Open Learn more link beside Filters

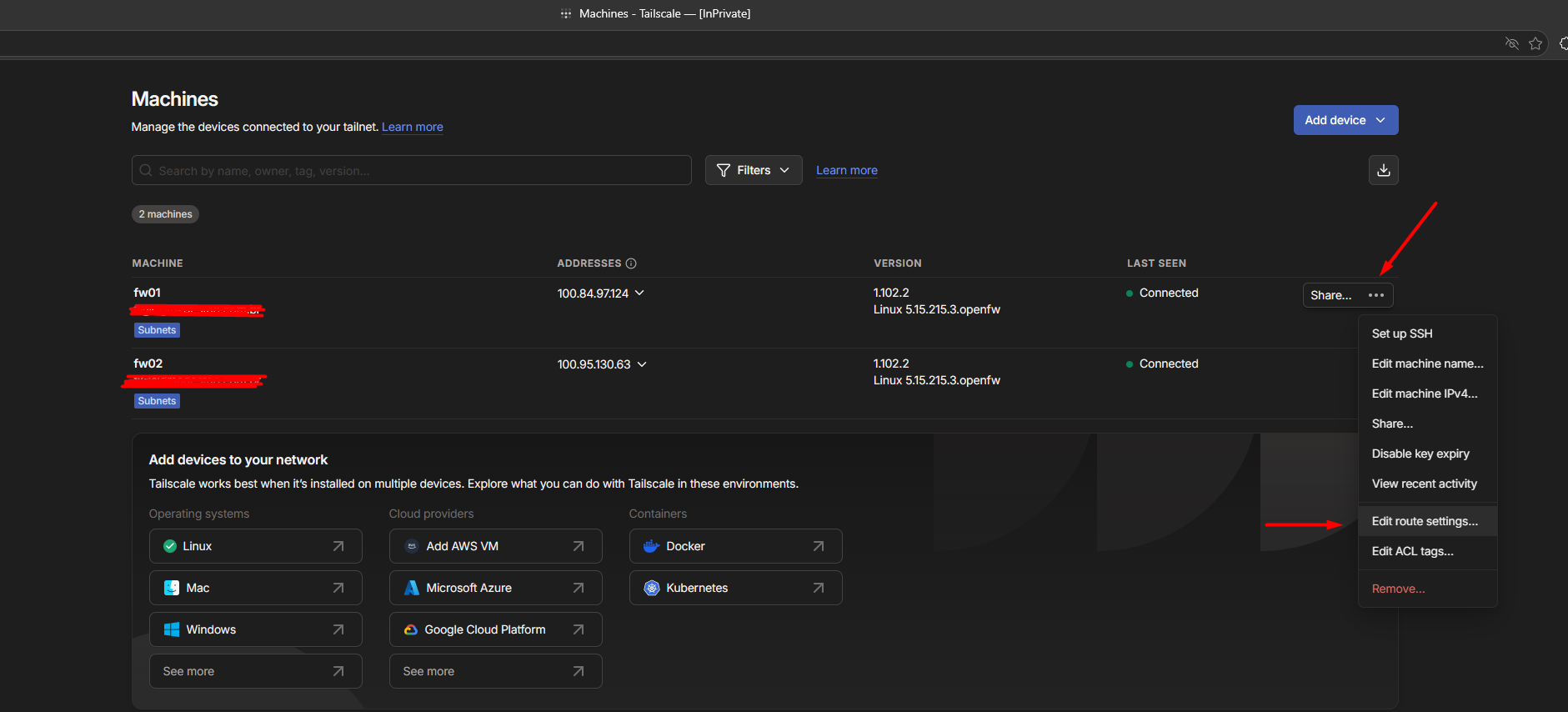[847, 170]
